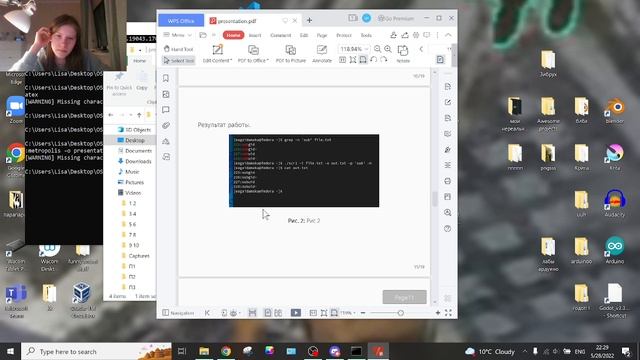Screen dimensions: 640x360
Task: Switch to the Edit ribbon tab
Action: pyautogui.click(x=304, y=36)
